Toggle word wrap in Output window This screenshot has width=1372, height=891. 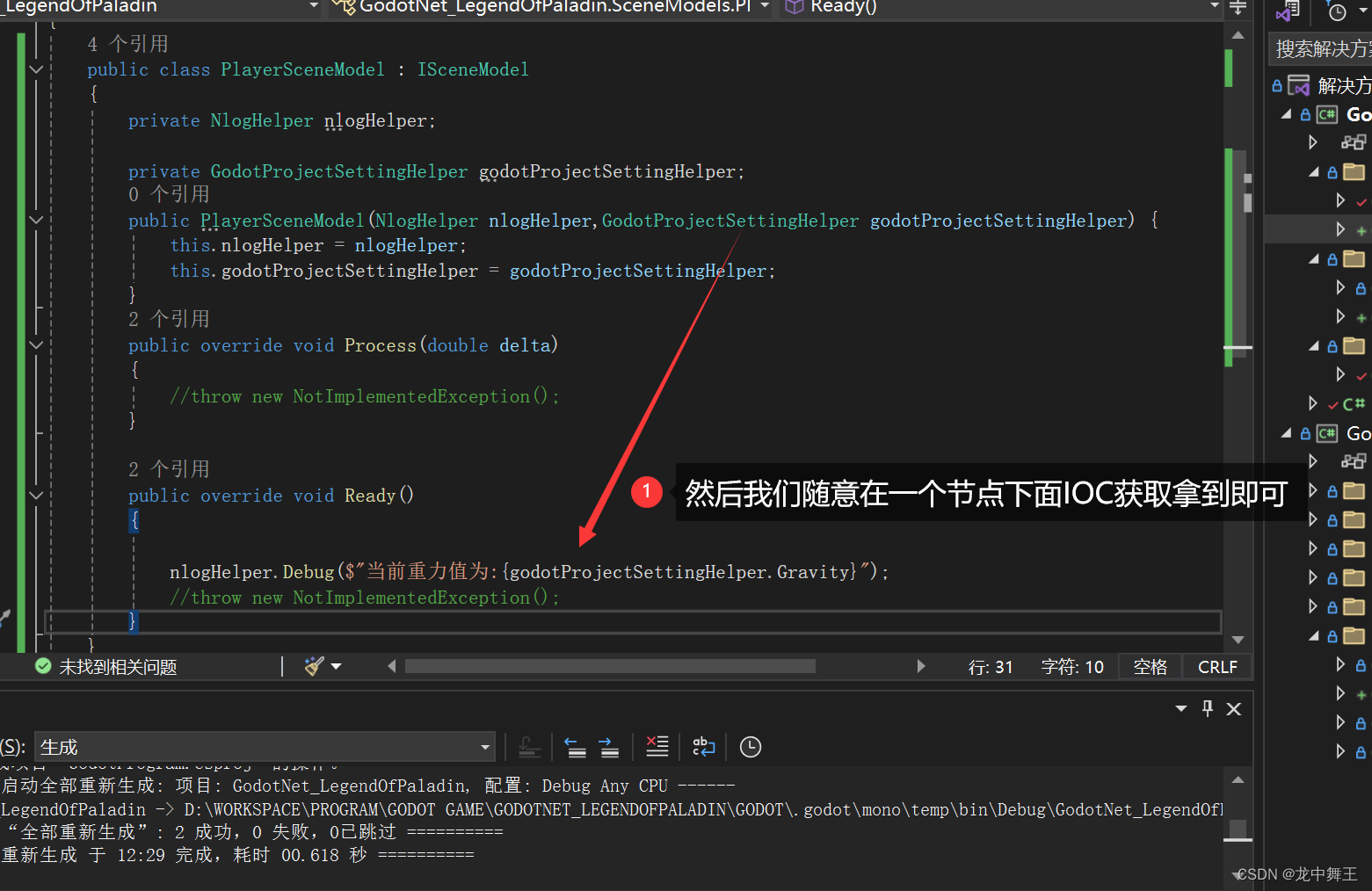click(x=704, y=747)
